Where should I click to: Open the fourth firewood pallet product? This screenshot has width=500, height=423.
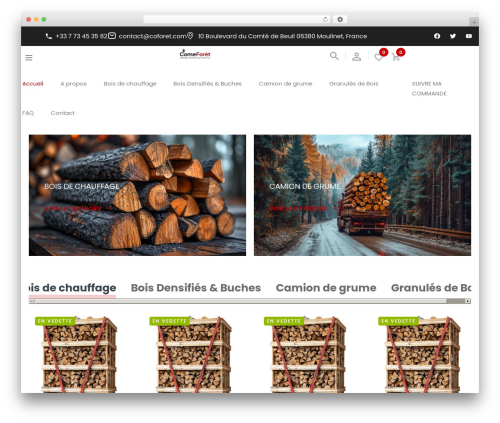422,355
